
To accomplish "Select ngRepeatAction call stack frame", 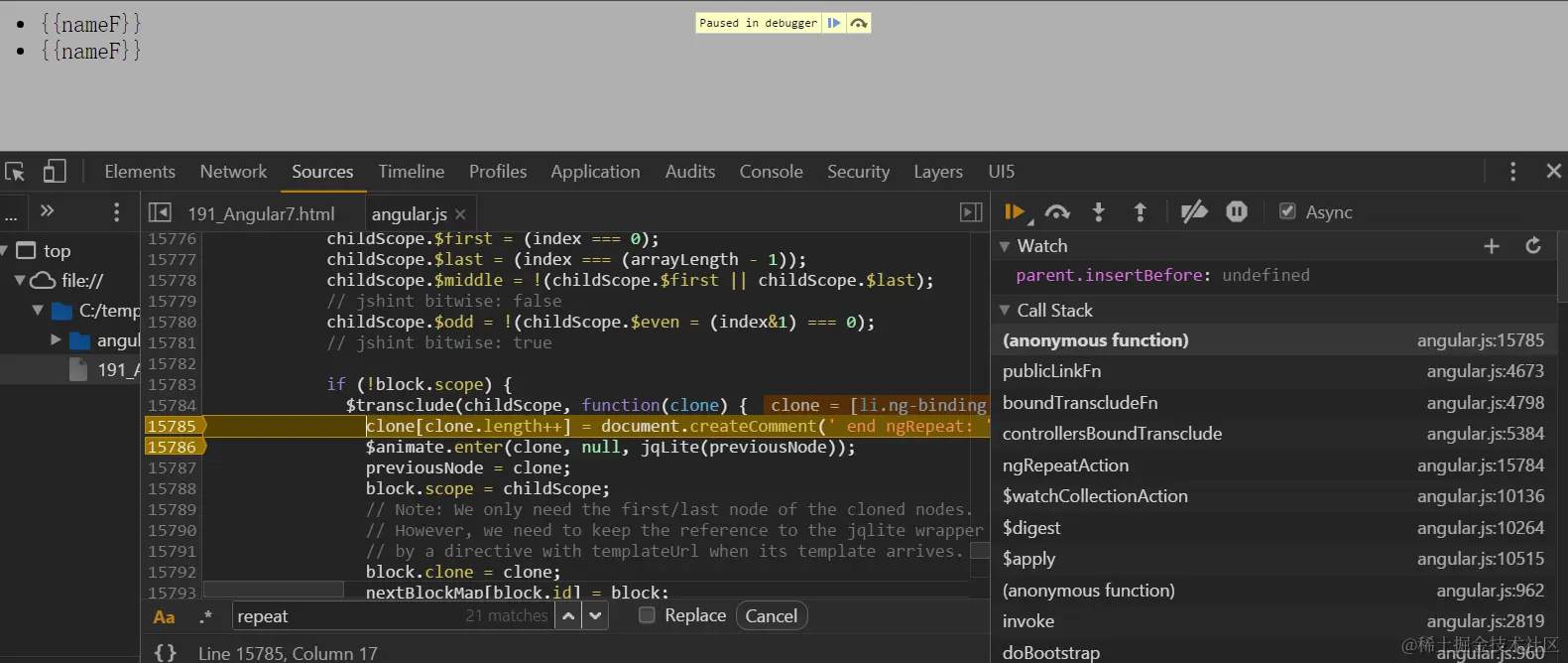I will point(1273,465).
